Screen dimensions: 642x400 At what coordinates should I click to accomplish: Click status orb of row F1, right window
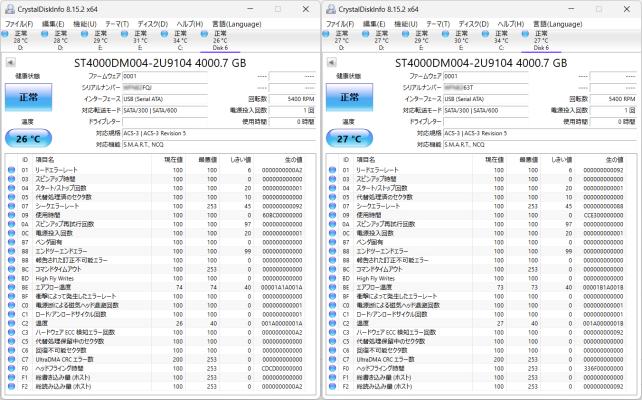click(332, 377)
